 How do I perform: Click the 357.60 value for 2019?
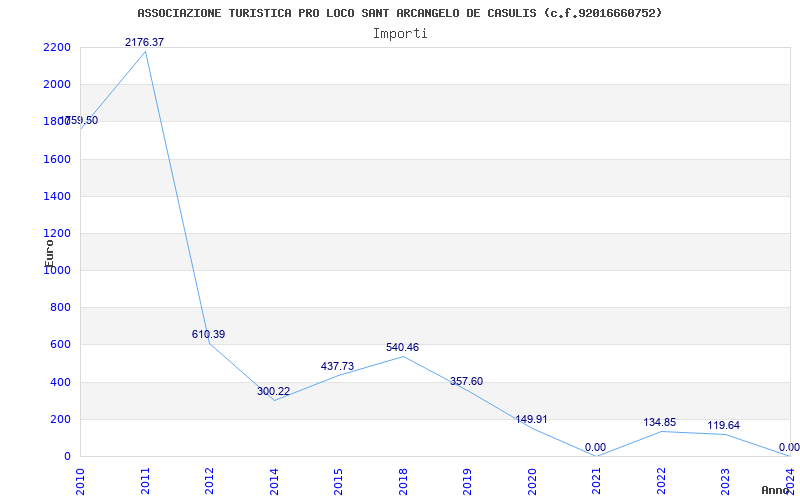(466, 382)
